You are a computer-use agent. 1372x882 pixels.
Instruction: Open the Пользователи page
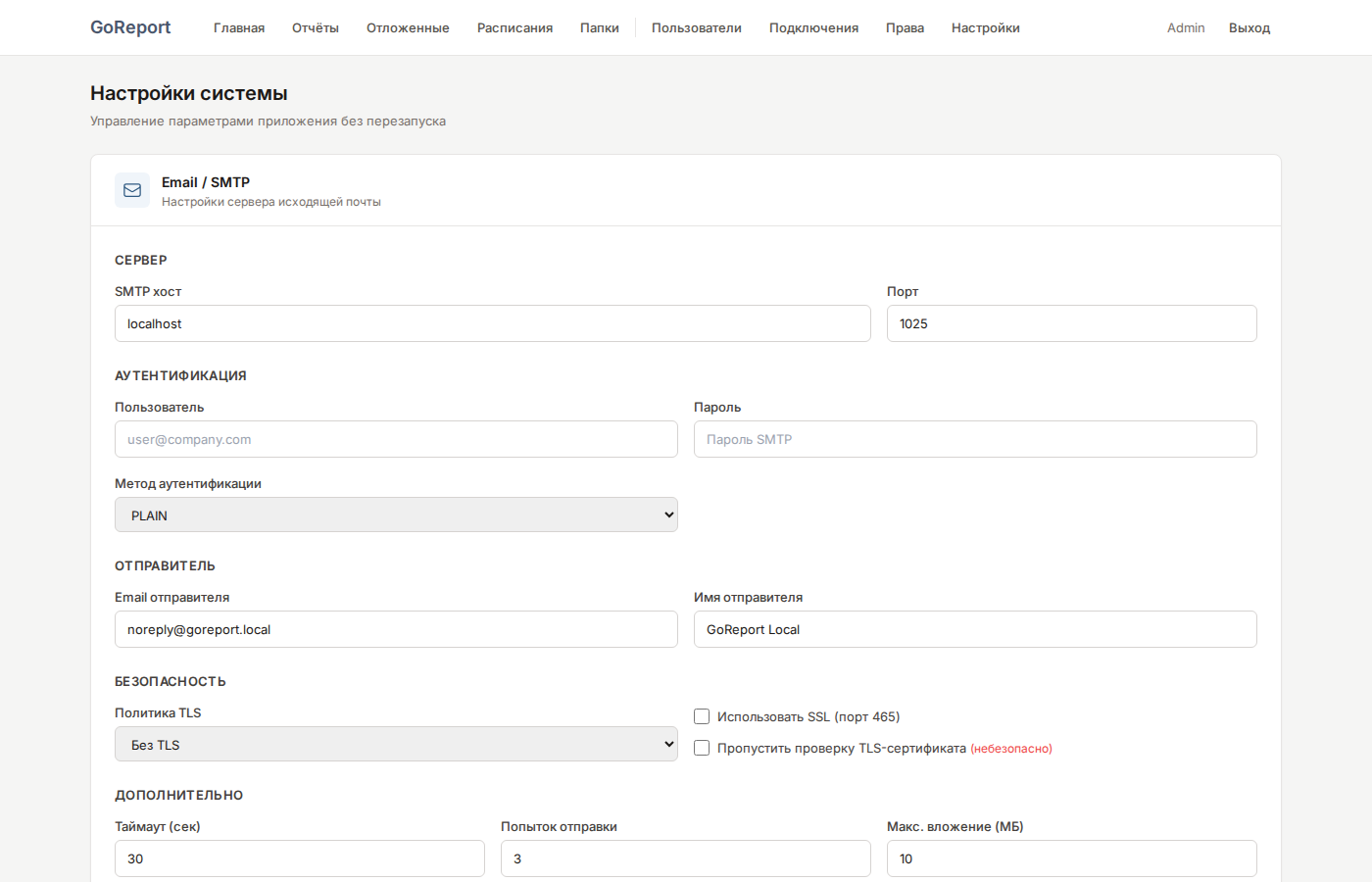pos(696,27)
